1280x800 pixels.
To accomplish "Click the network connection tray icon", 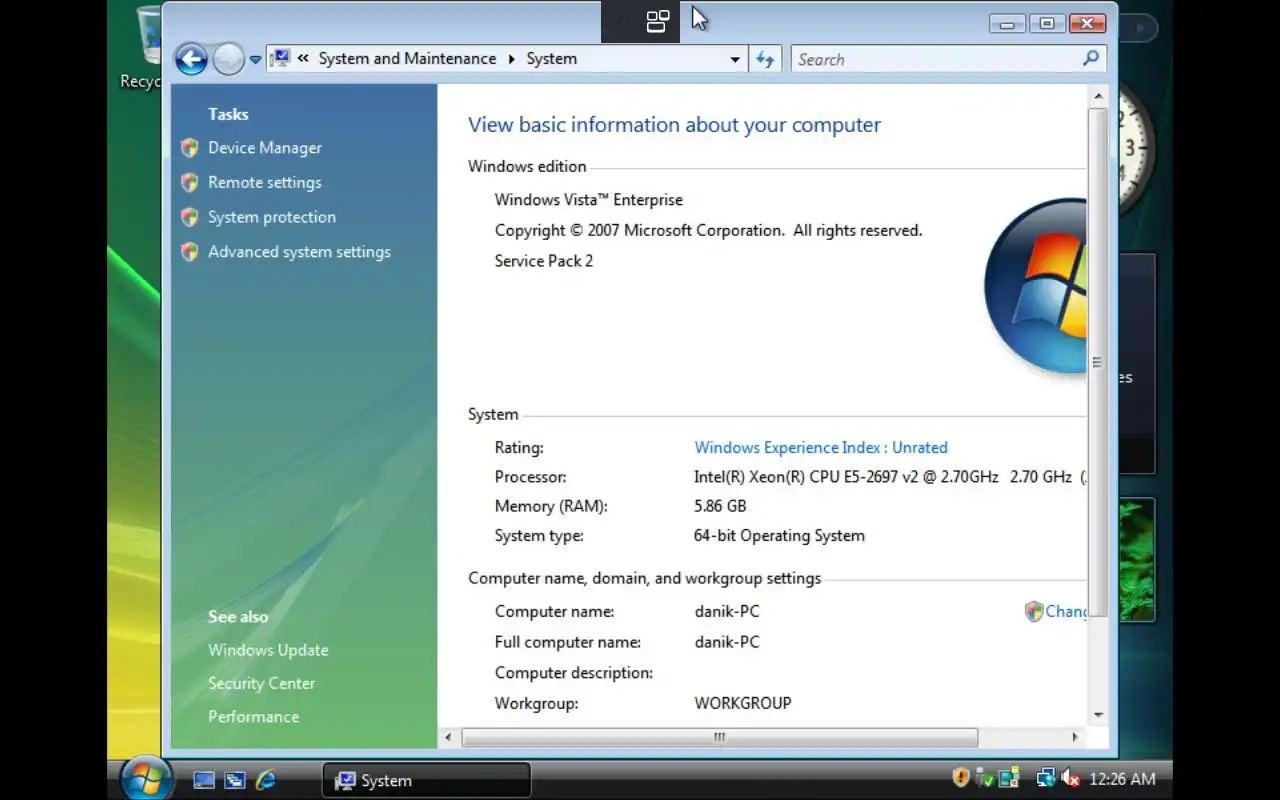I will click(x=1046, y=778).
